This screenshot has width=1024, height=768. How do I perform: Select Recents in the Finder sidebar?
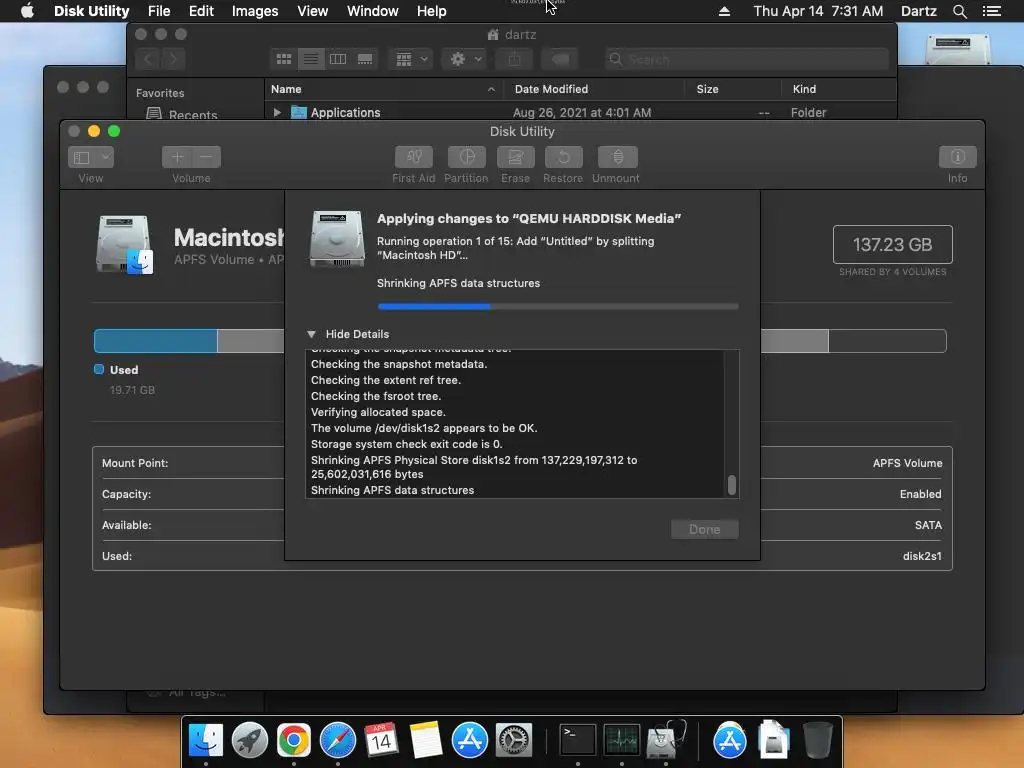point(182,114)
